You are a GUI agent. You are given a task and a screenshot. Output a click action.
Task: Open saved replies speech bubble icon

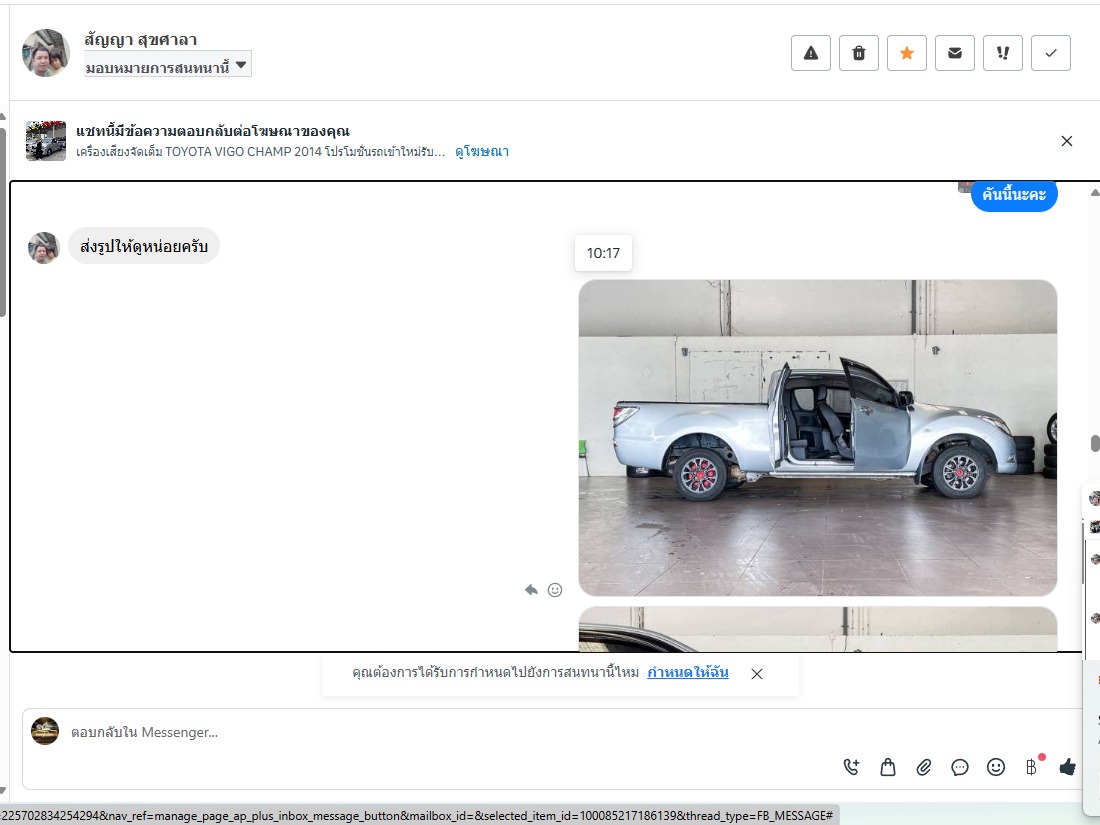pos(960,767)
